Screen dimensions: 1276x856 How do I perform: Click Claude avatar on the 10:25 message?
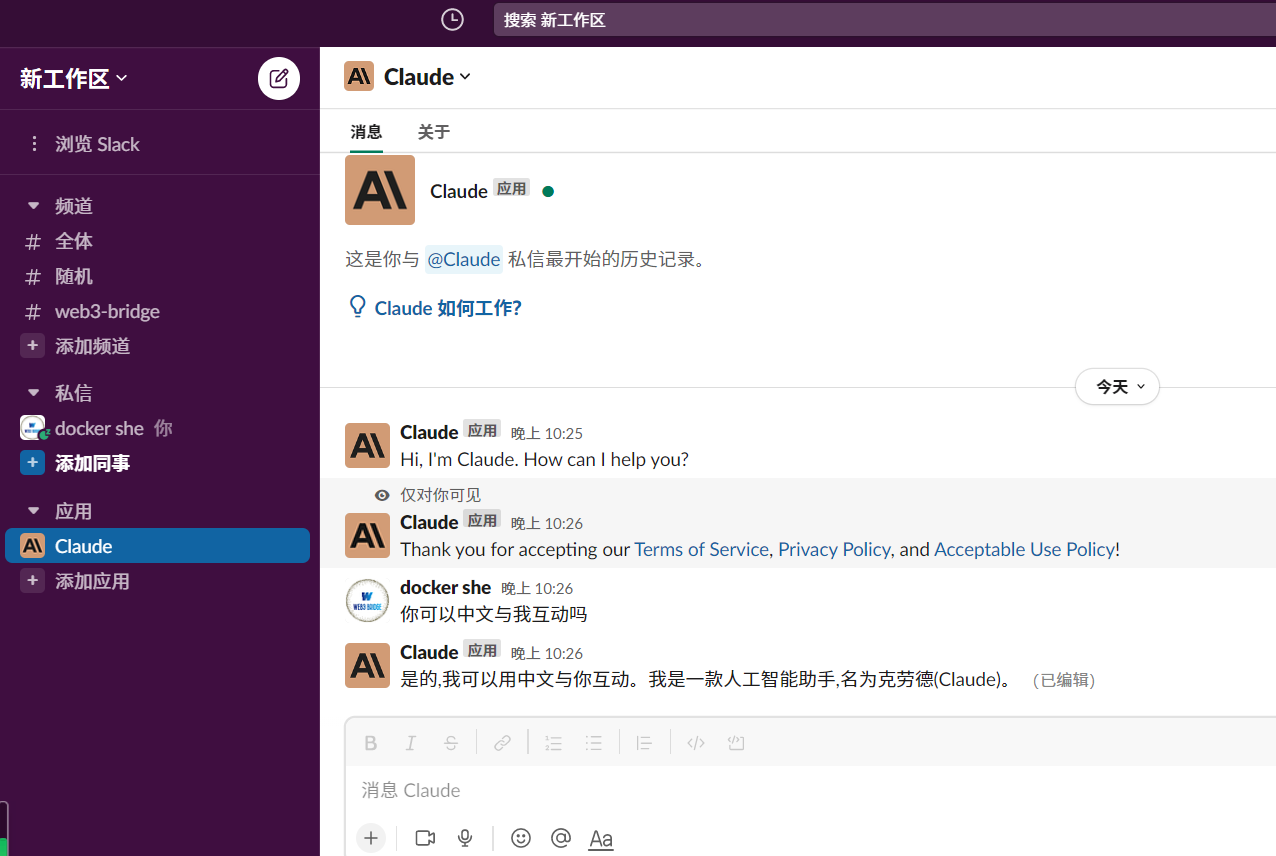click(367, 445)
